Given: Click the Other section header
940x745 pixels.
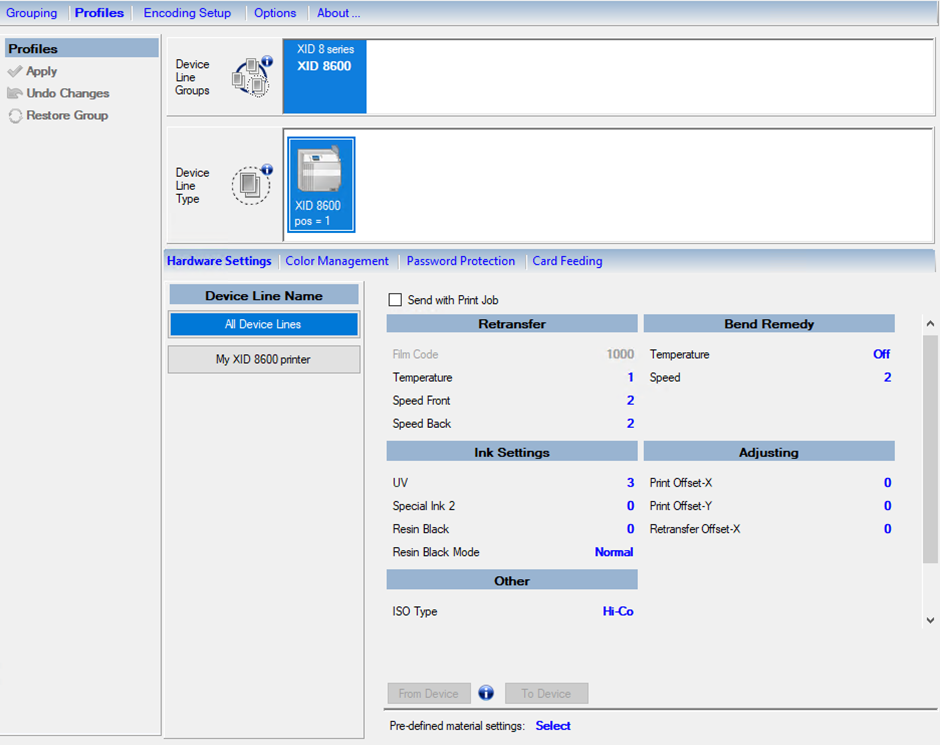Looking at the screenshot, I should tap(512, 580).
